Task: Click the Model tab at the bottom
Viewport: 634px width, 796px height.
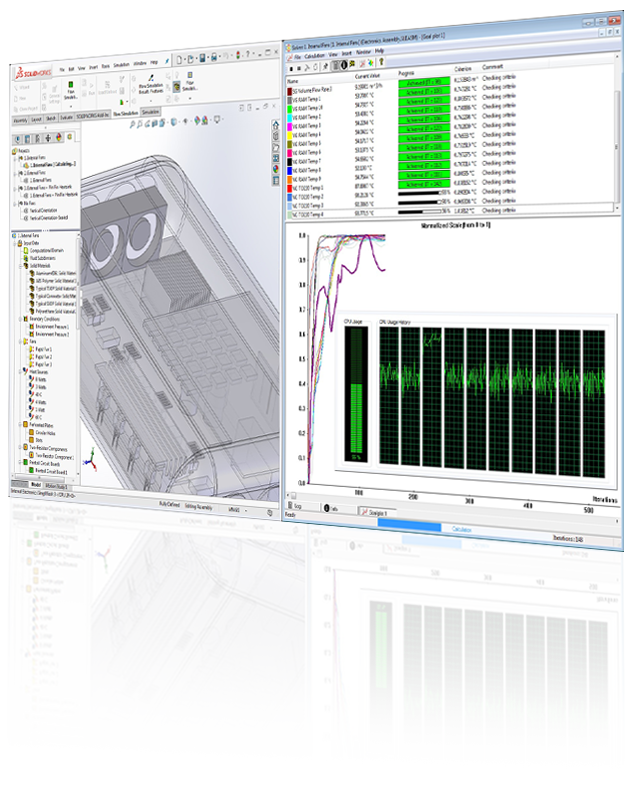Action: point(37,483)
